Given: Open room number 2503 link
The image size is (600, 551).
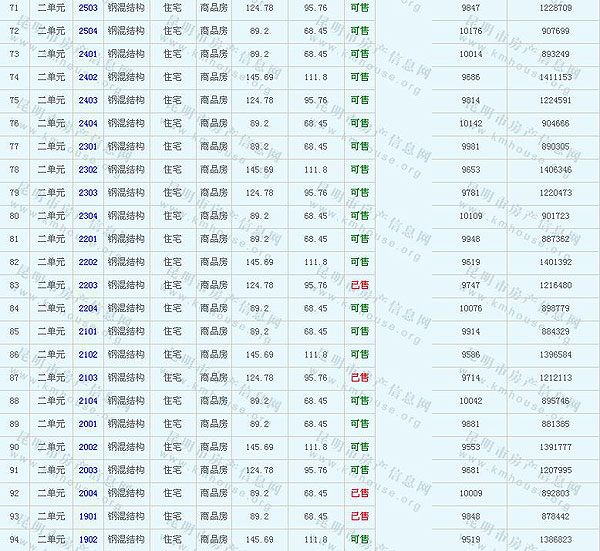Looking at the screenshot, I should pos(88,8).
